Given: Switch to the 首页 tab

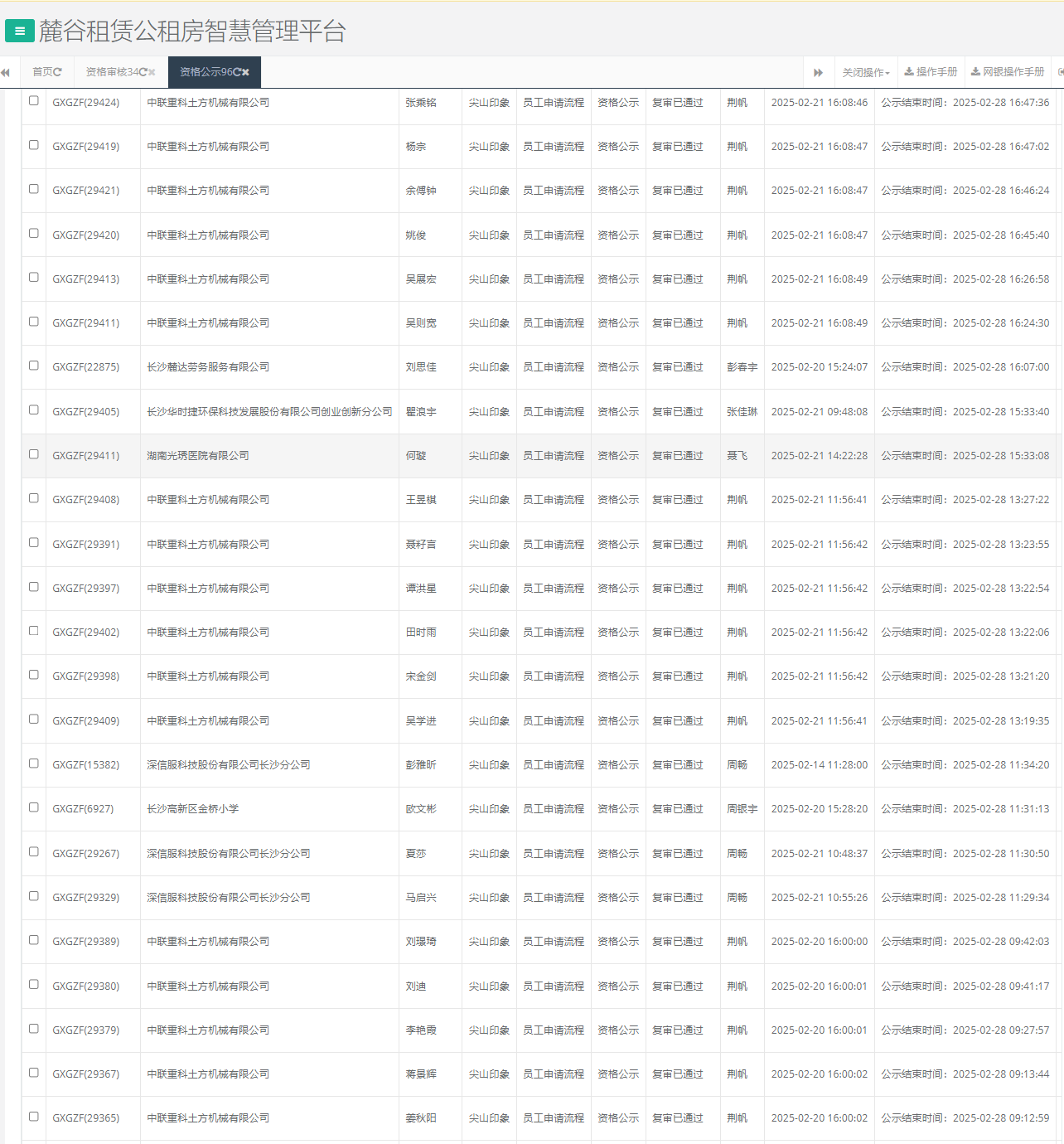Looking at the screenshot, I should pos(41,72).
